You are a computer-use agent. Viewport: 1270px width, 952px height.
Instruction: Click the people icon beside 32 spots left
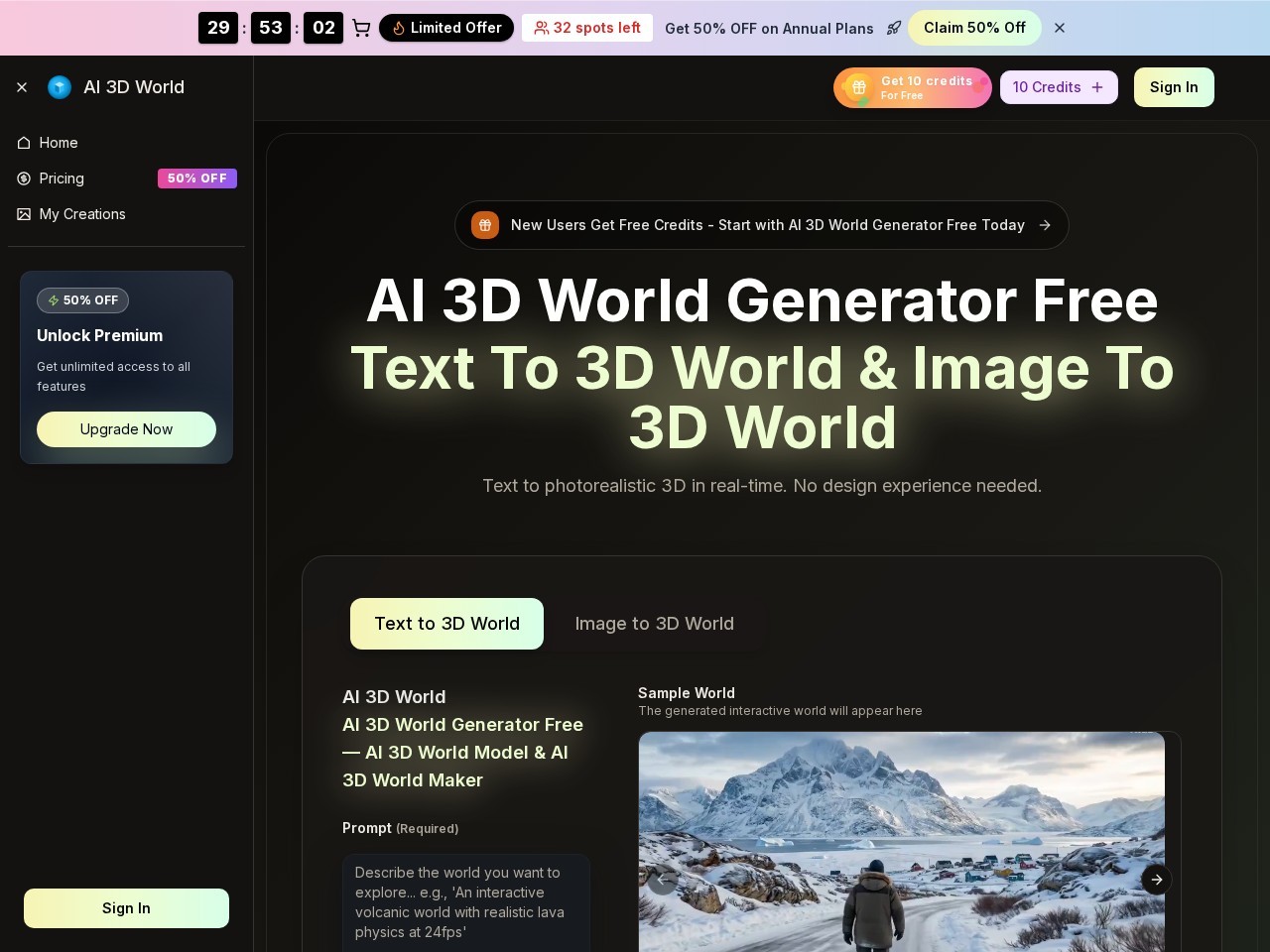coord(542,28)
